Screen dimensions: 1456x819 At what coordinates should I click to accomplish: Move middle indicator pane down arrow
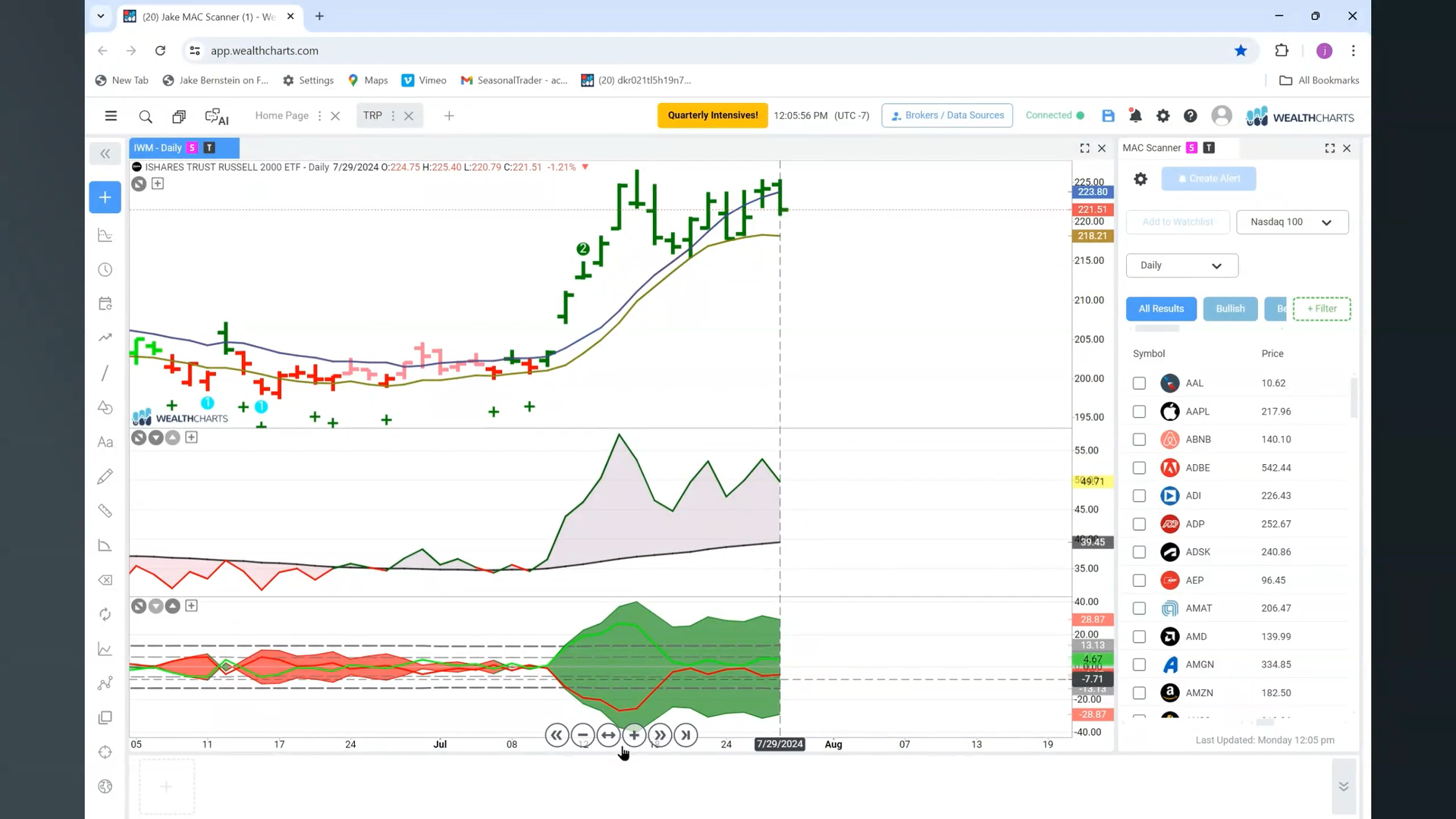(155, 438)
